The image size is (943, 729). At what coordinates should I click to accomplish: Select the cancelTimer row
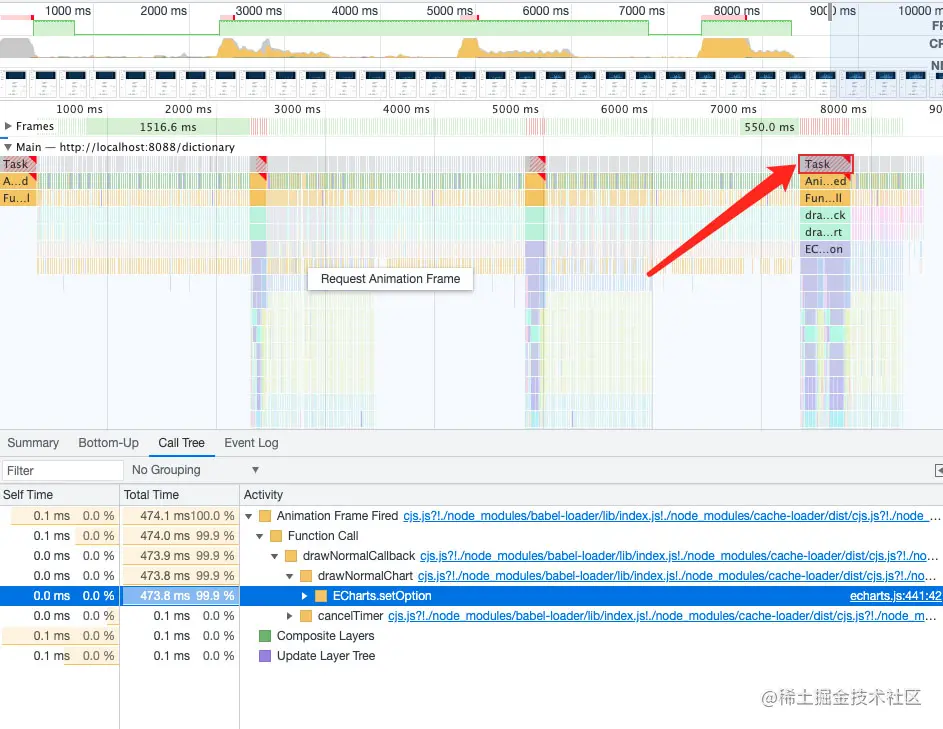tap(472, 616)
